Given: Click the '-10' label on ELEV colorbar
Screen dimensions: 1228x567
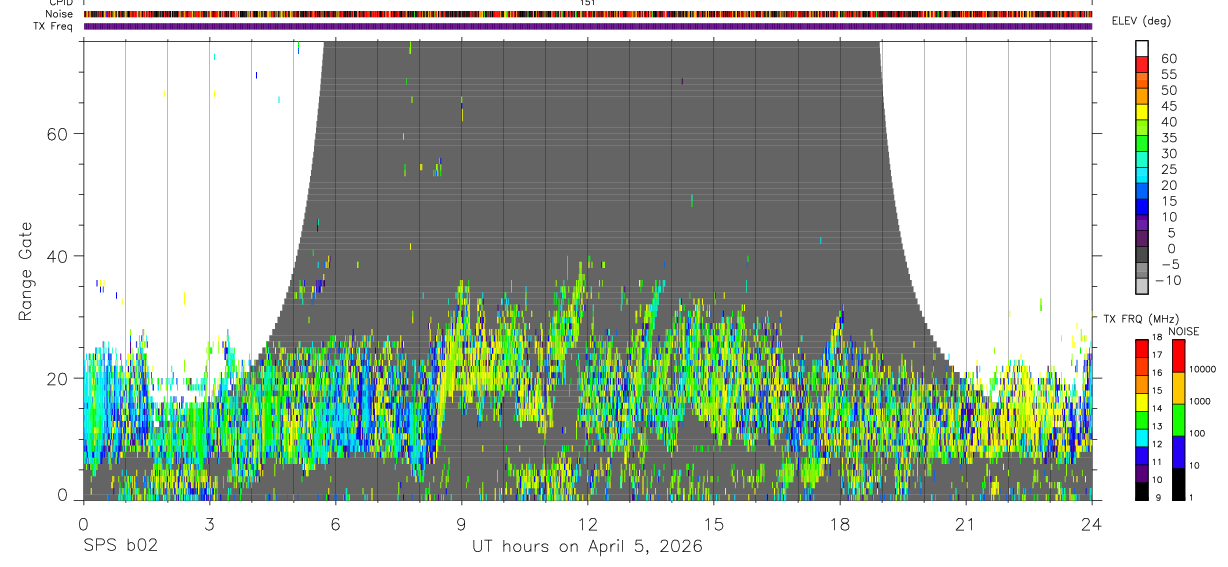Looking at the screenshot, I should 1168,281.
